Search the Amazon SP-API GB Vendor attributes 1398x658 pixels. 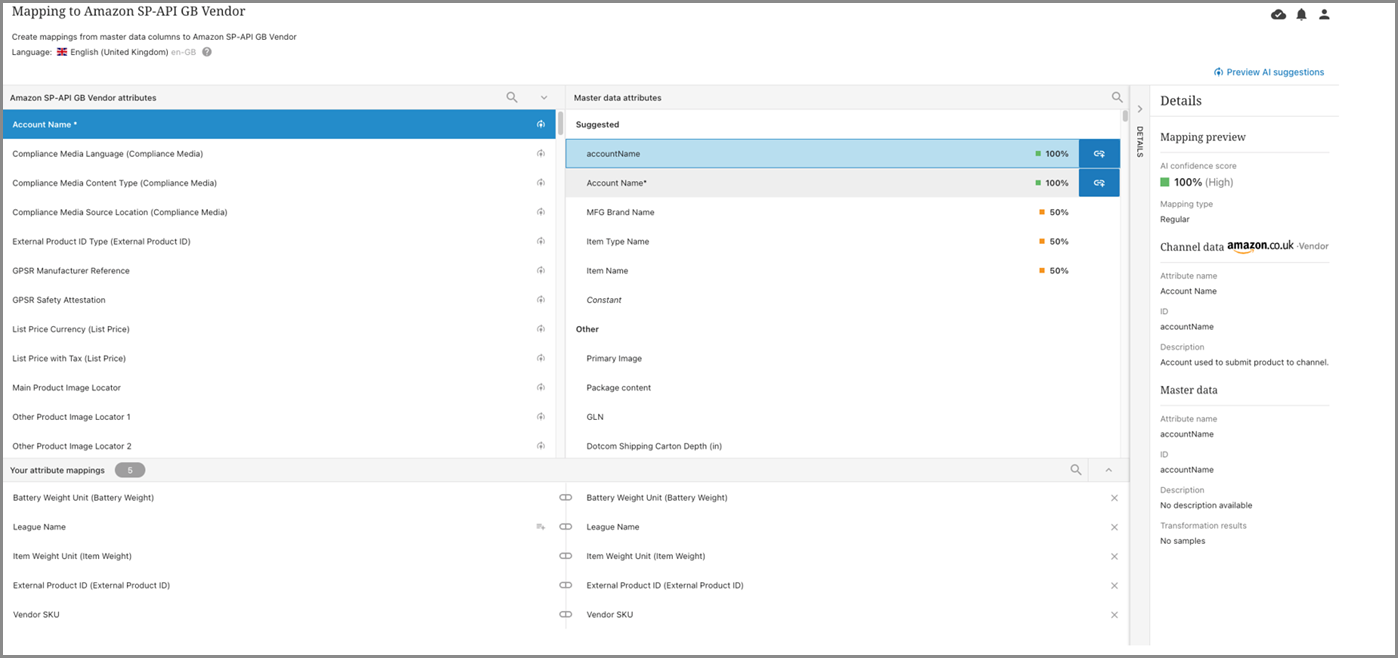(x=512, y=97)
